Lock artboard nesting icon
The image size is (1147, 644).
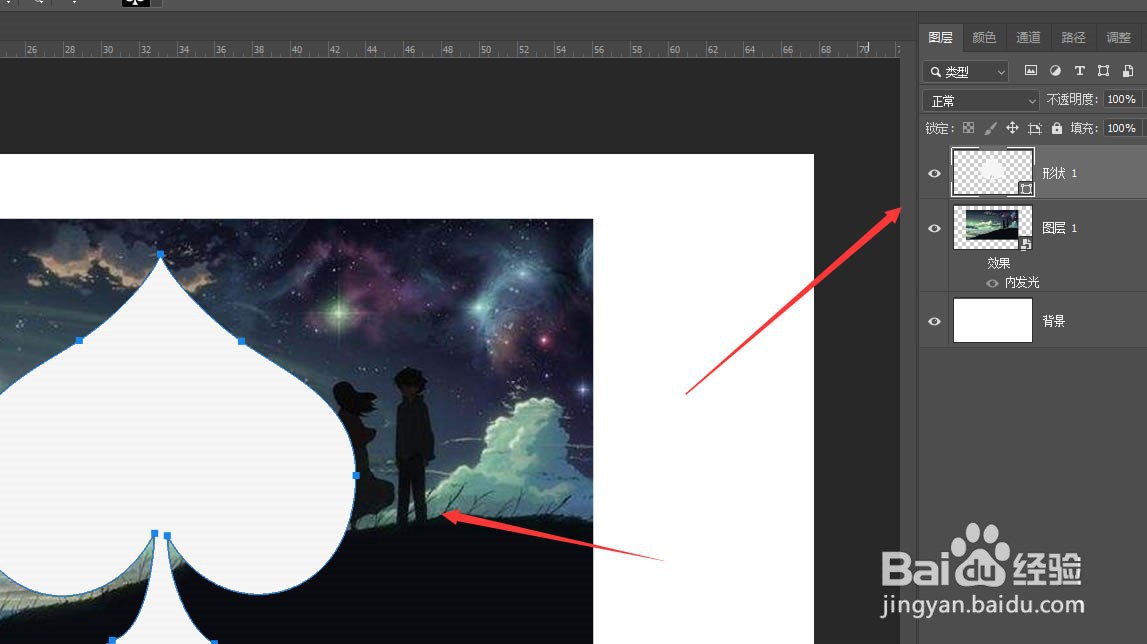coord(1034,129)
